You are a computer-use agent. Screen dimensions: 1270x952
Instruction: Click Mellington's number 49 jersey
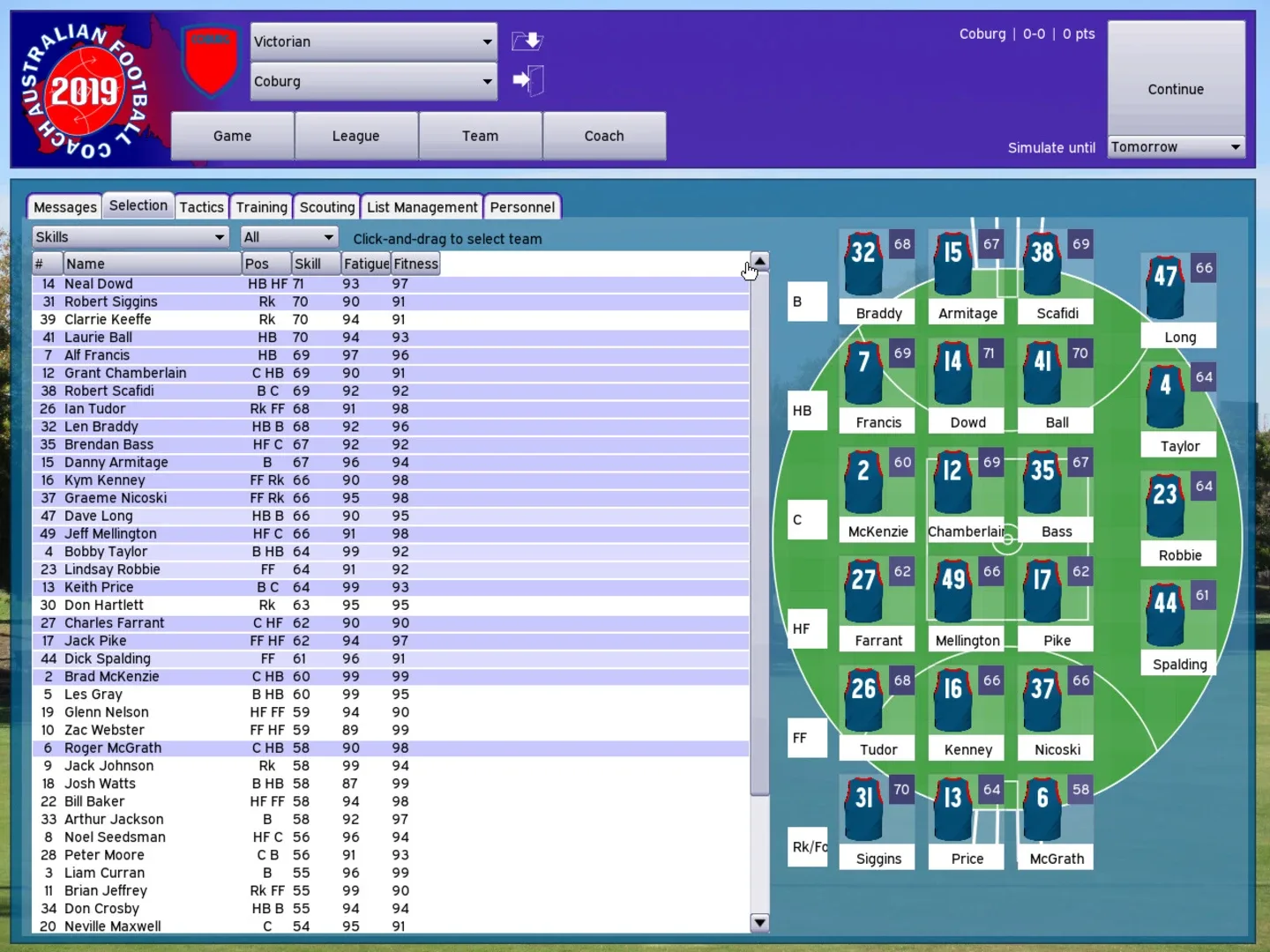tap(952, 591)
